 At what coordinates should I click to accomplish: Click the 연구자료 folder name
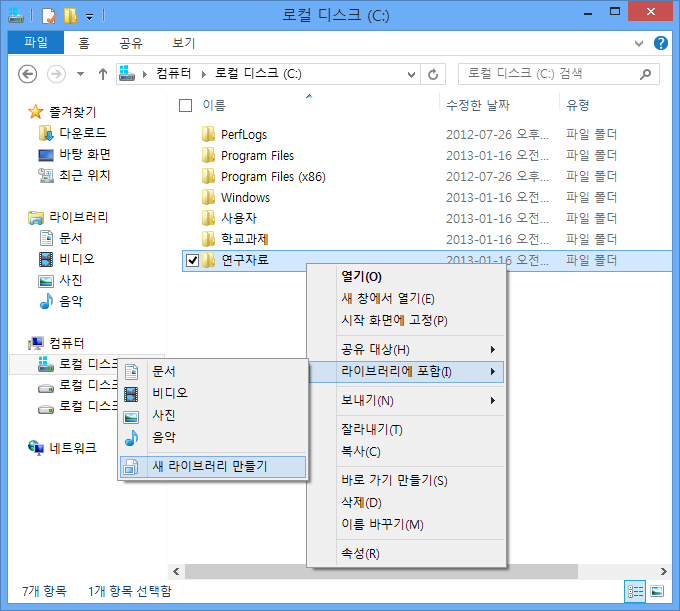(x=245, y=260)
